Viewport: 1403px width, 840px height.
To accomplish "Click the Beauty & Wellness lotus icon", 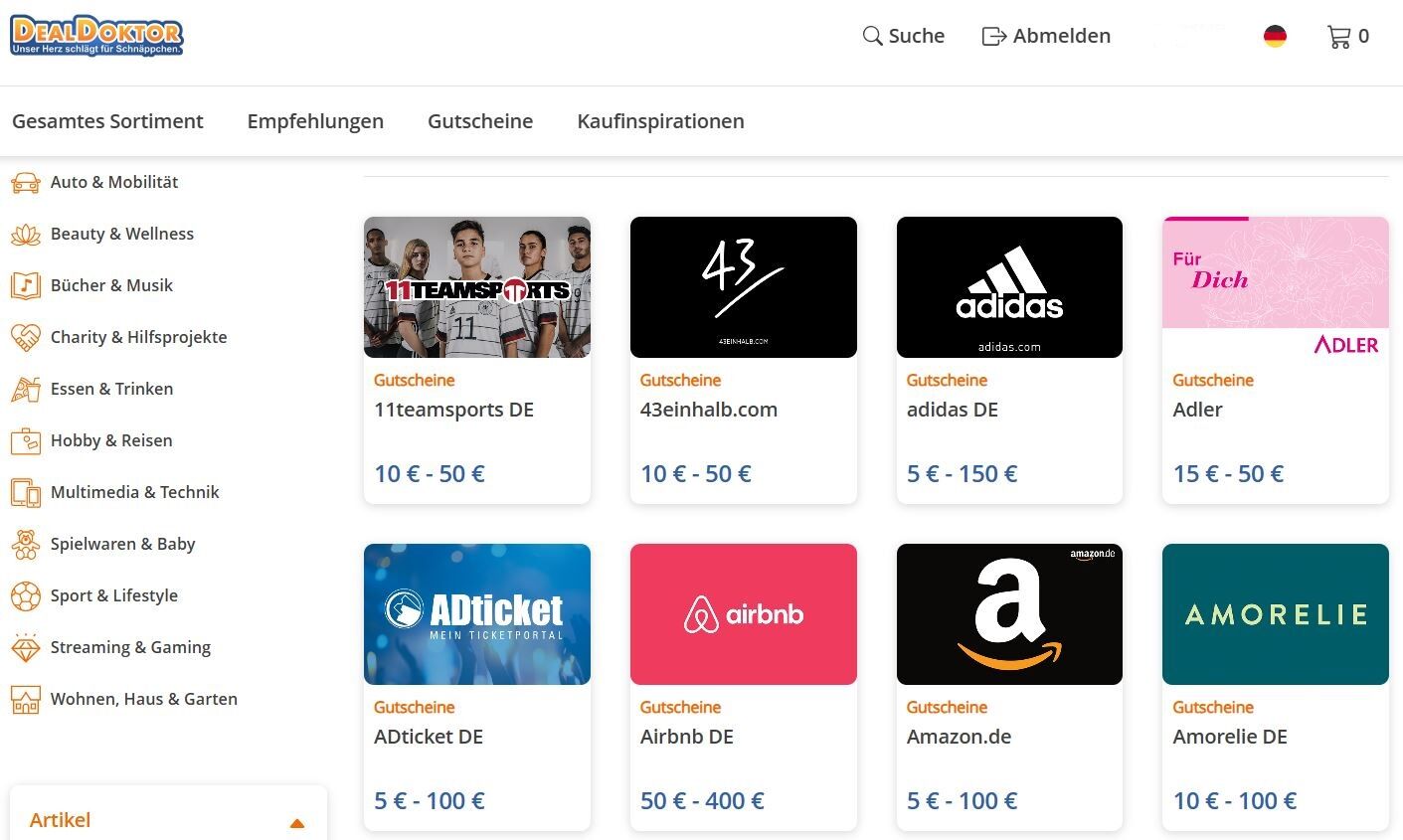I will tap(25, 235).
